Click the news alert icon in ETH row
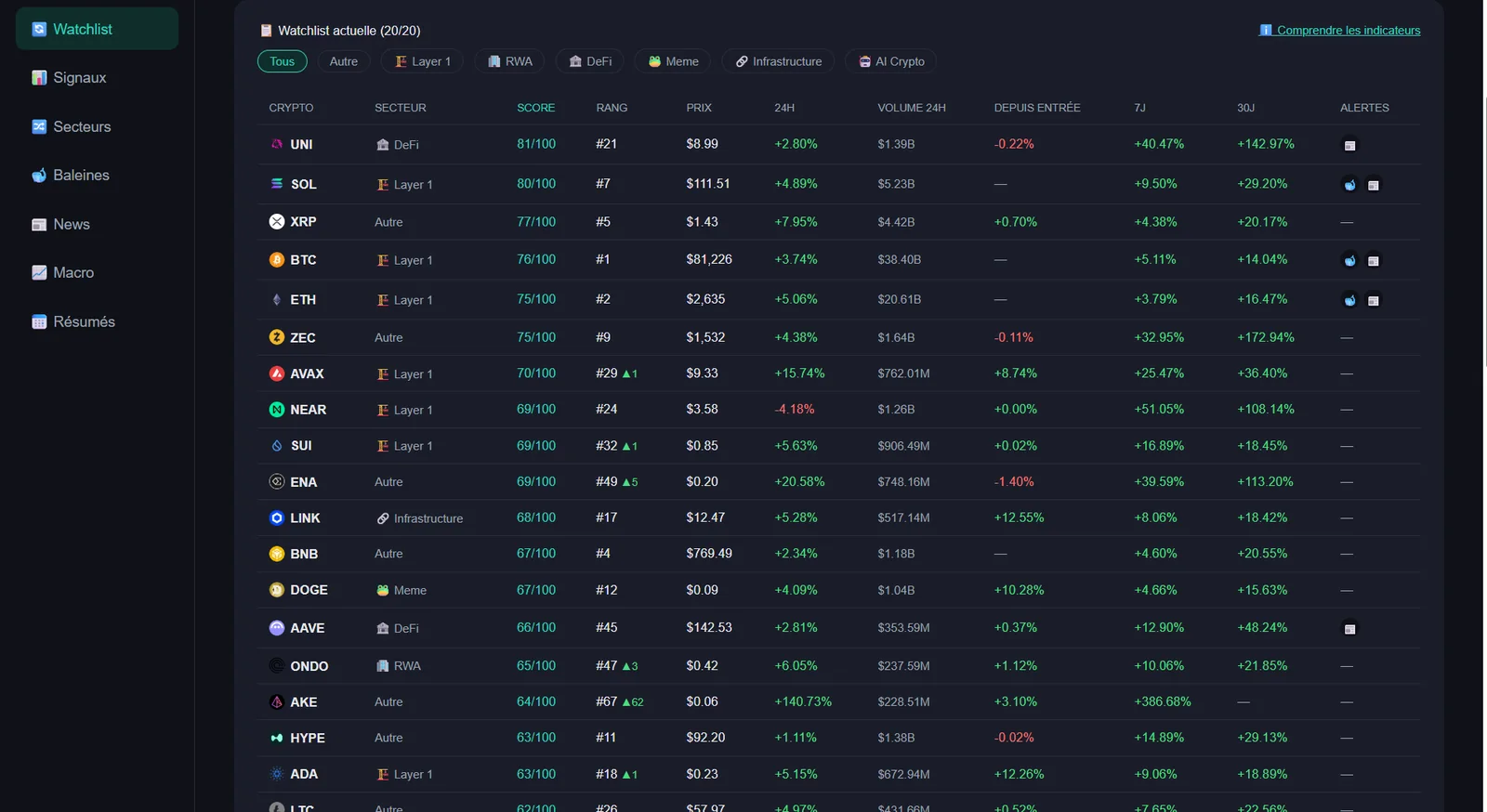1487x812 pixels. pyautogui.click(x=1373, y=300)
